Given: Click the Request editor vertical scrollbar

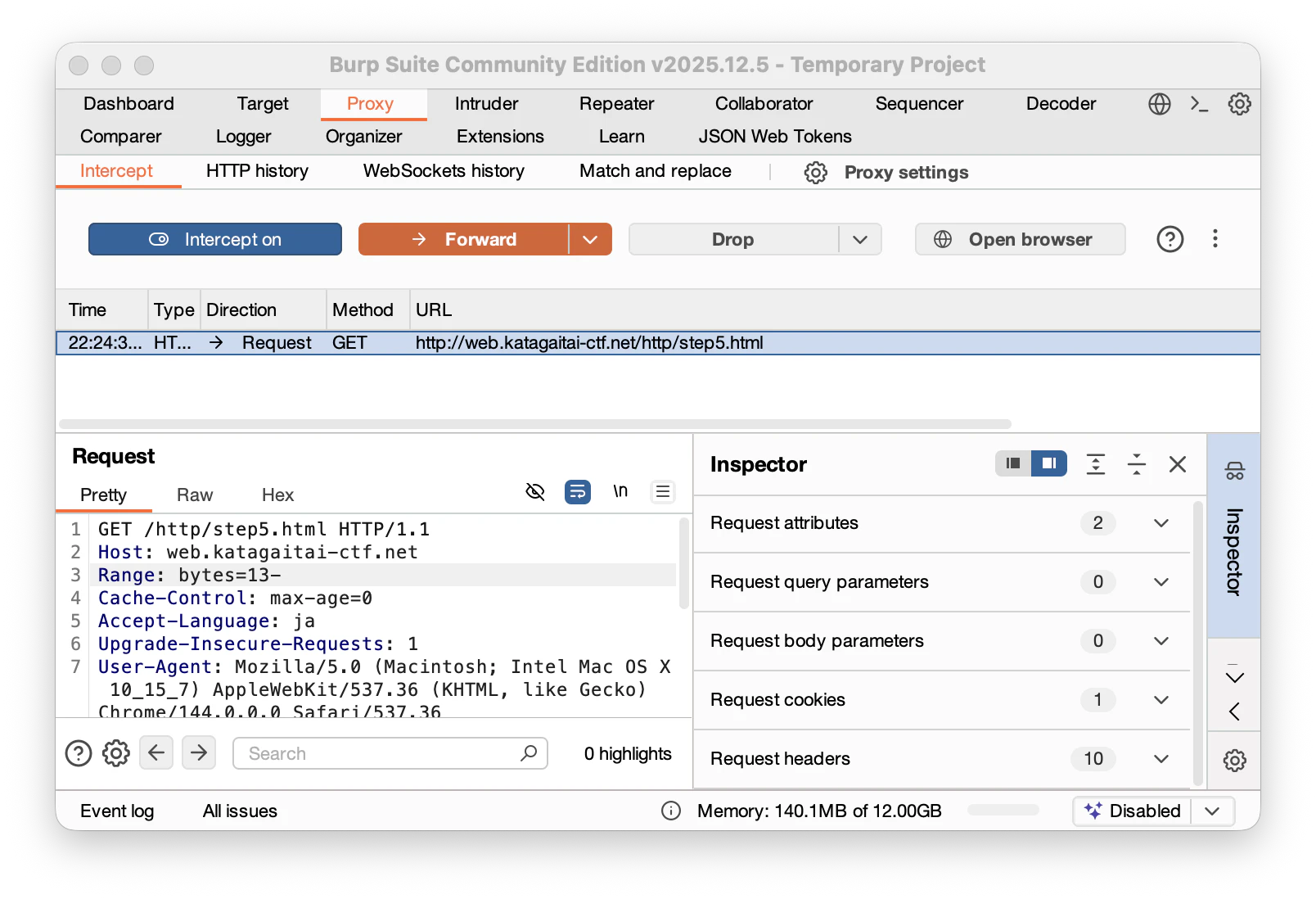Looking at the screenshot, I should click(x=684, y=564).
